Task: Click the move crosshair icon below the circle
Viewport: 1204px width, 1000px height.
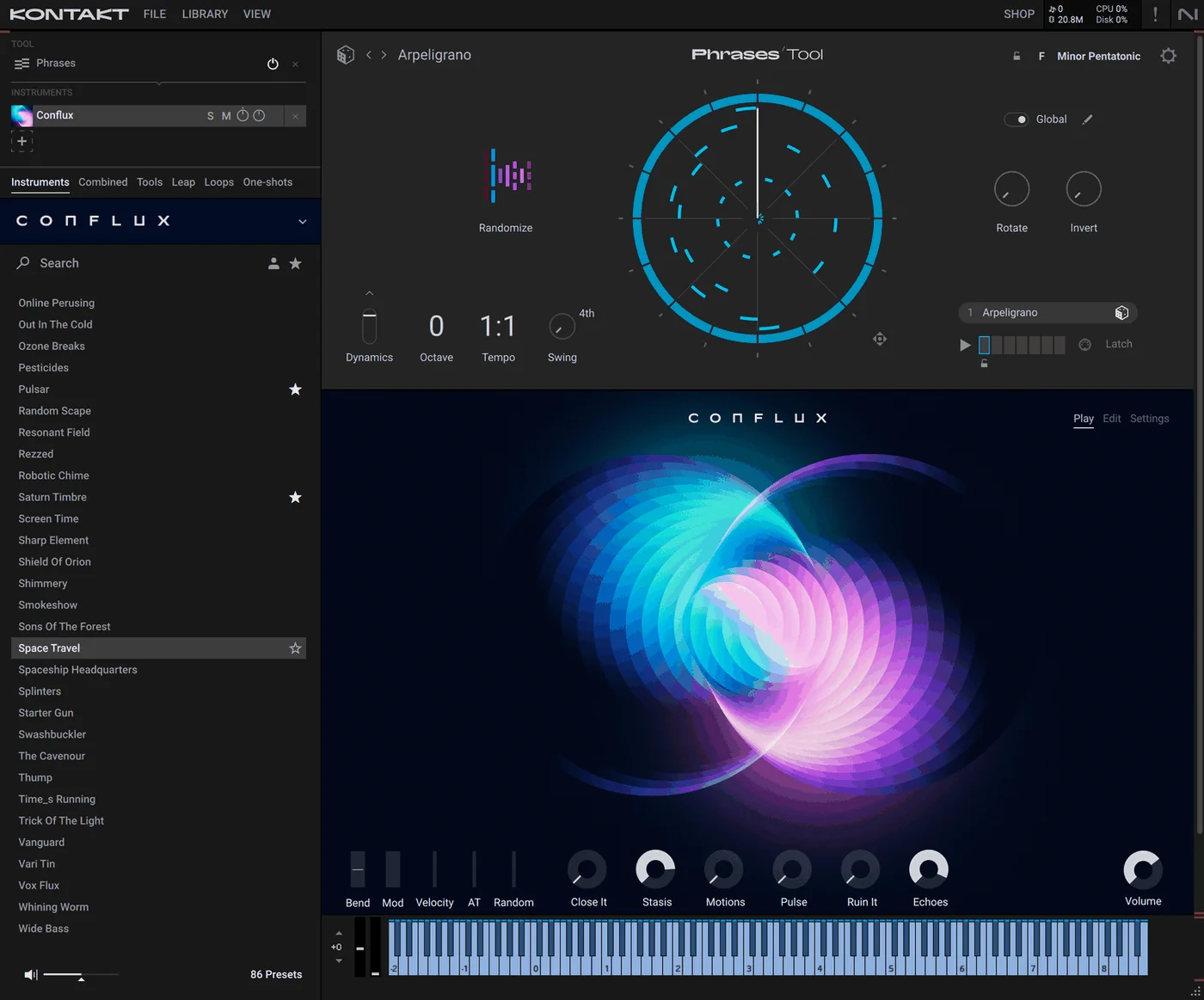Action: (879, 339)
